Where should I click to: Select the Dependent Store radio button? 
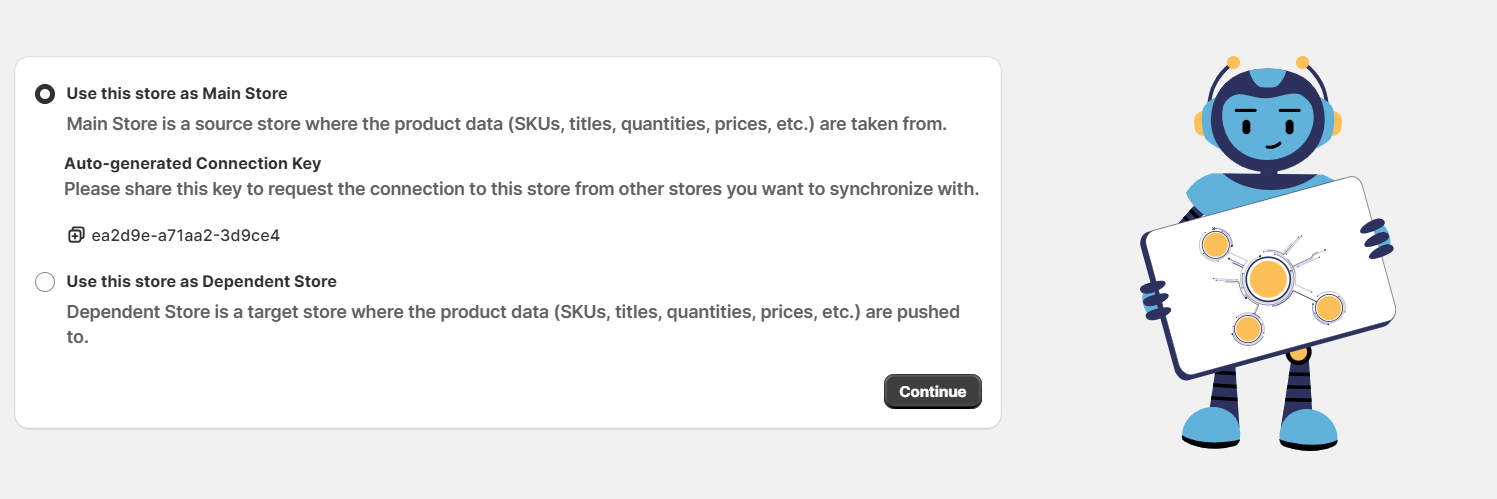[45, 282]
